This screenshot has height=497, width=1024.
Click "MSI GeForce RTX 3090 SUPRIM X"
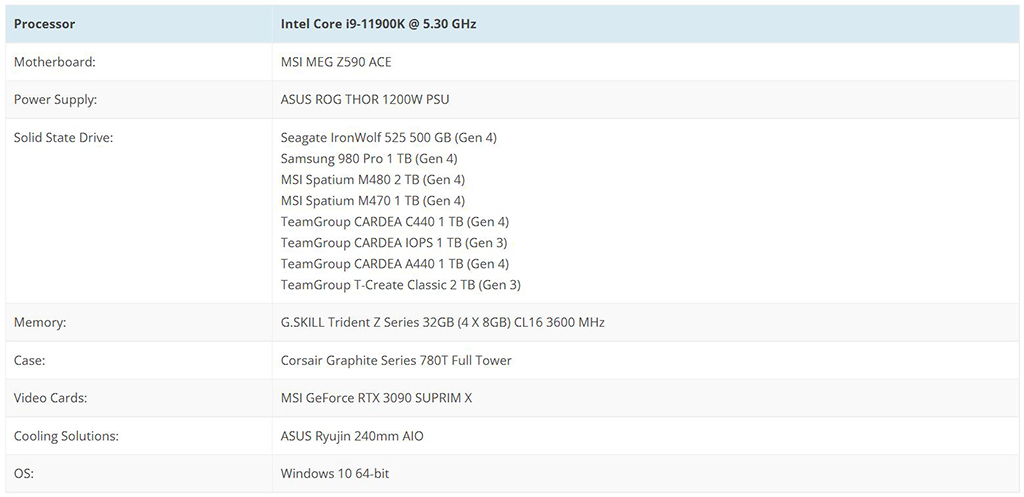(376, 398)
